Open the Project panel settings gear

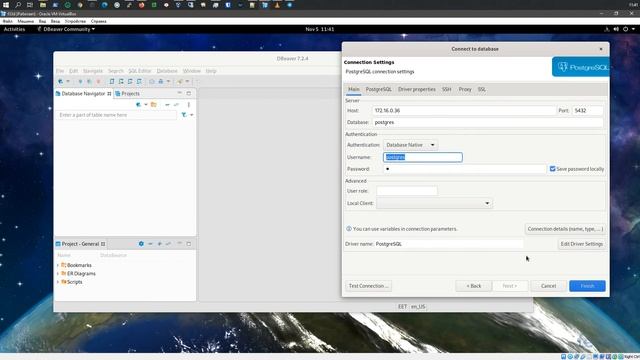click(141, 244)
